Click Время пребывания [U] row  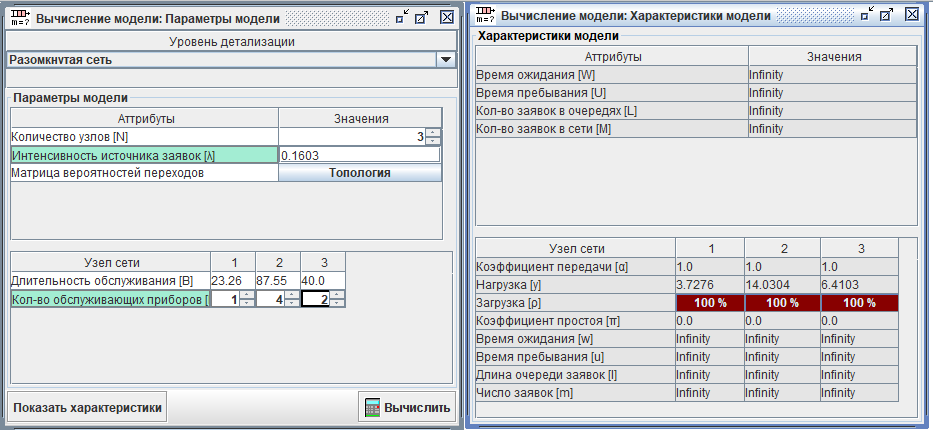click(696, 93)
